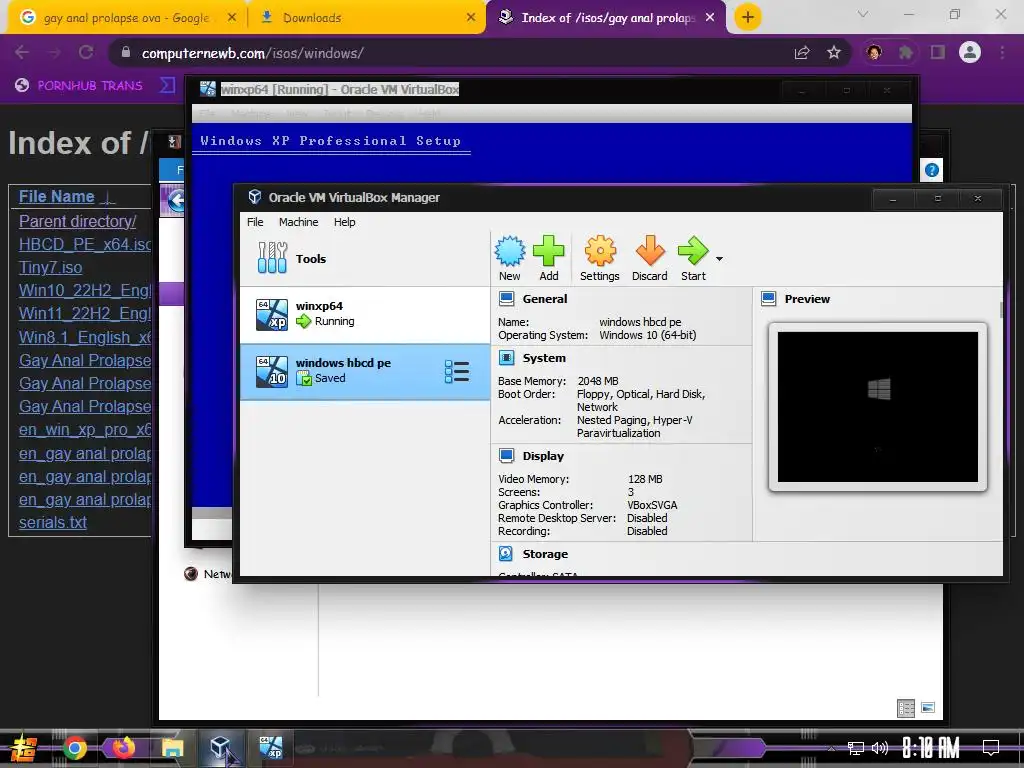Open the Tiny7.iso link
The image size is (1024, 768).
(50, 268)
